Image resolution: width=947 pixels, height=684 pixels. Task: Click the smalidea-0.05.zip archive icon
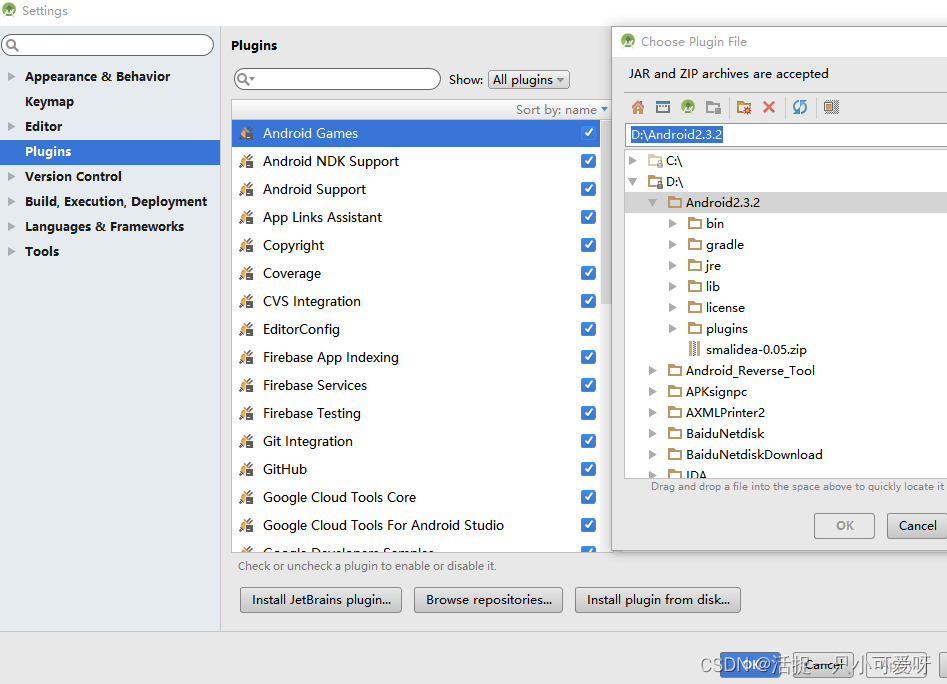coord(695,349)
